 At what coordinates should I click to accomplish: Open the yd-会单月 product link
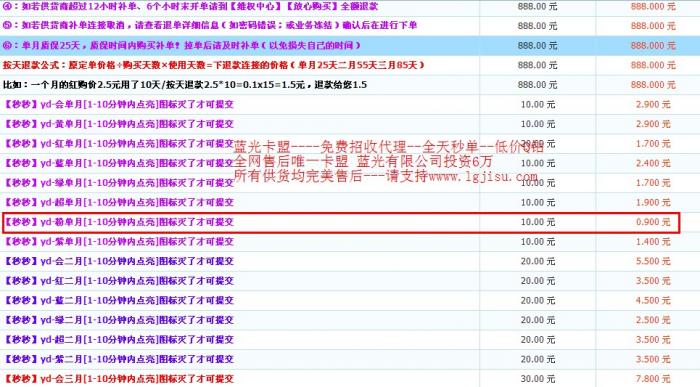click(119, 104)
